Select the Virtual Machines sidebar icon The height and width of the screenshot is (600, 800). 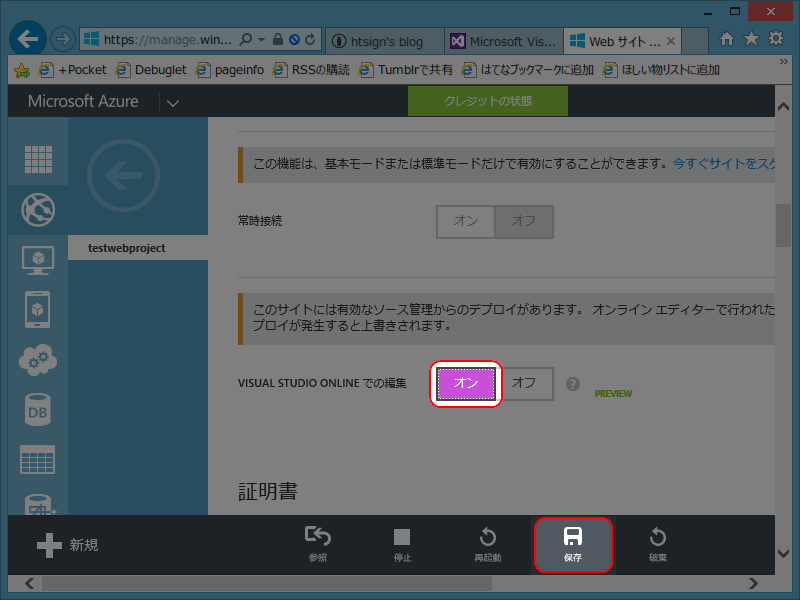pyautogui.click(x=37, y=259)
